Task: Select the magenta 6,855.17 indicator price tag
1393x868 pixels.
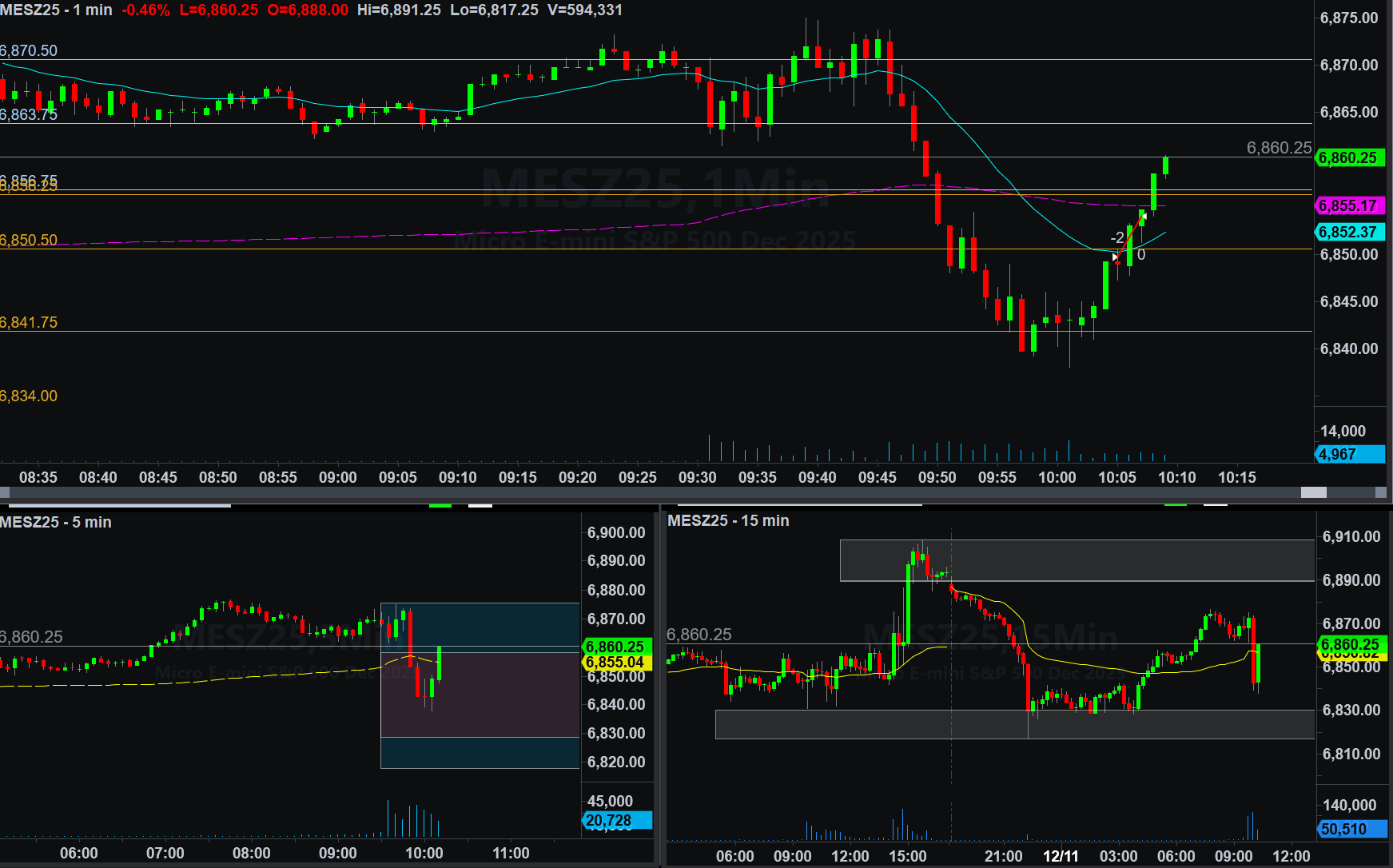Action: 1348,206
